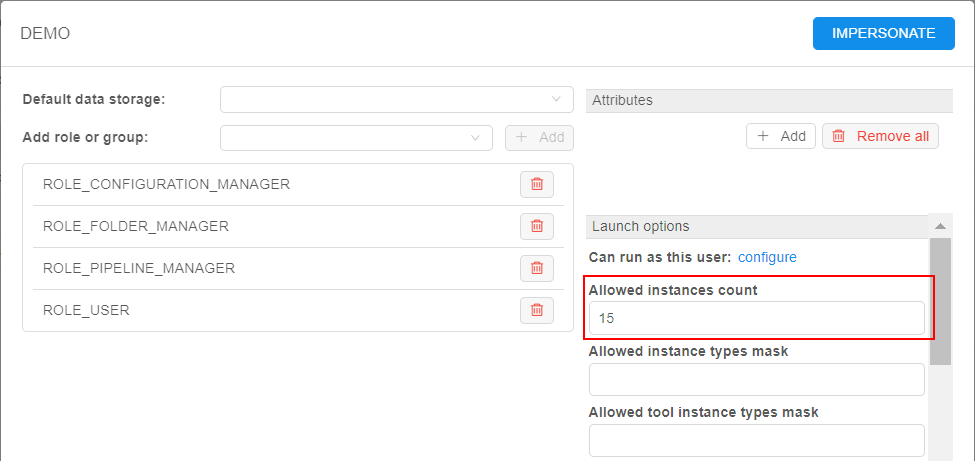Click the Attributes section header

pos(769,100)
